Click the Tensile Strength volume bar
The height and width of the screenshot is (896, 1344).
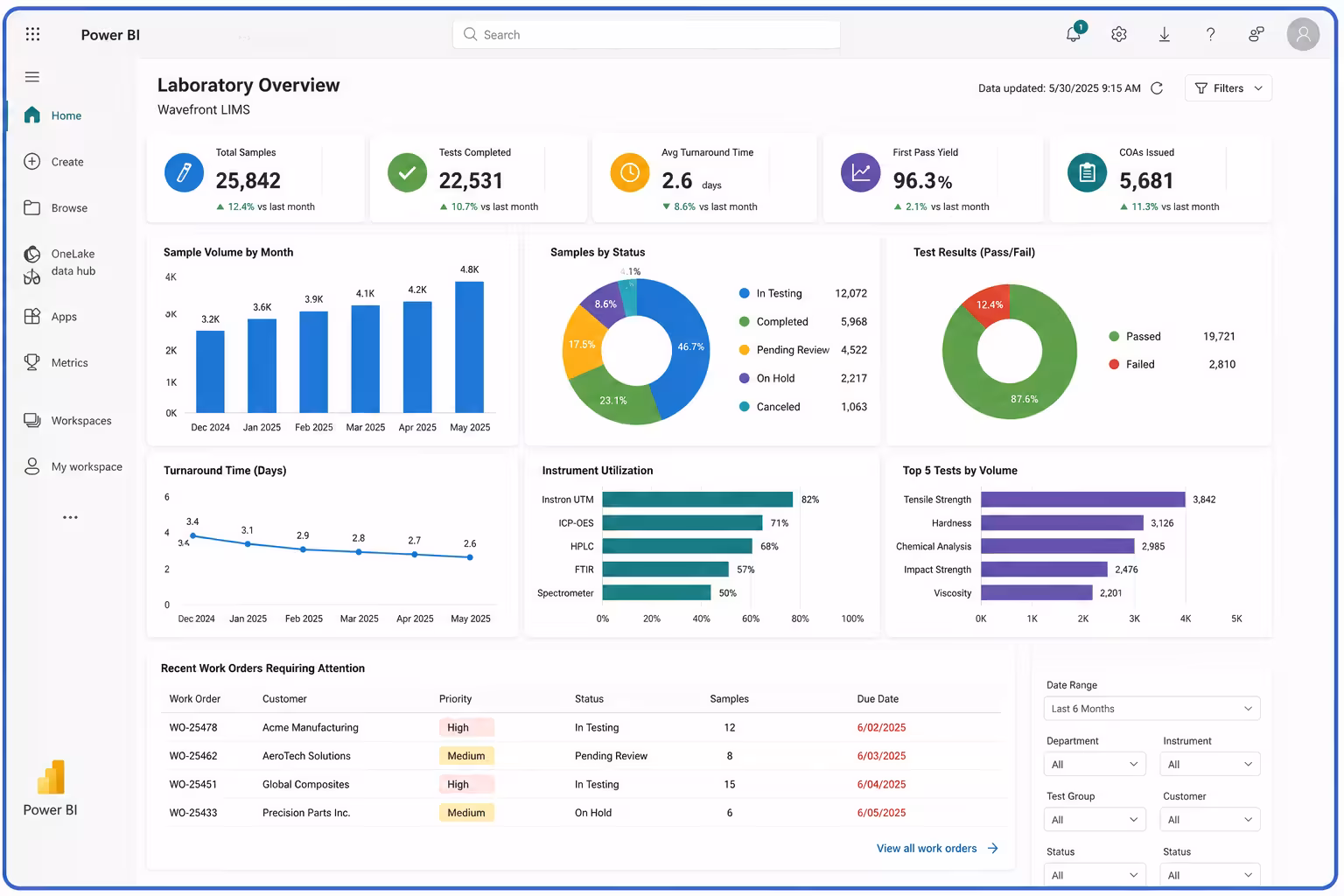(1083, 500)
